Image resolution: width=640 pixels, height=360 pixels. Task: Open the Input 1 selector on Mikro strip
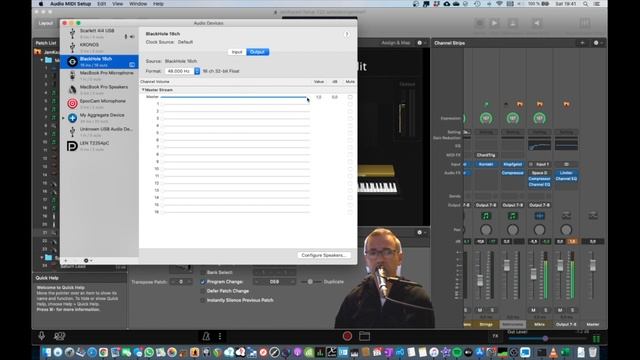point(540,164)
